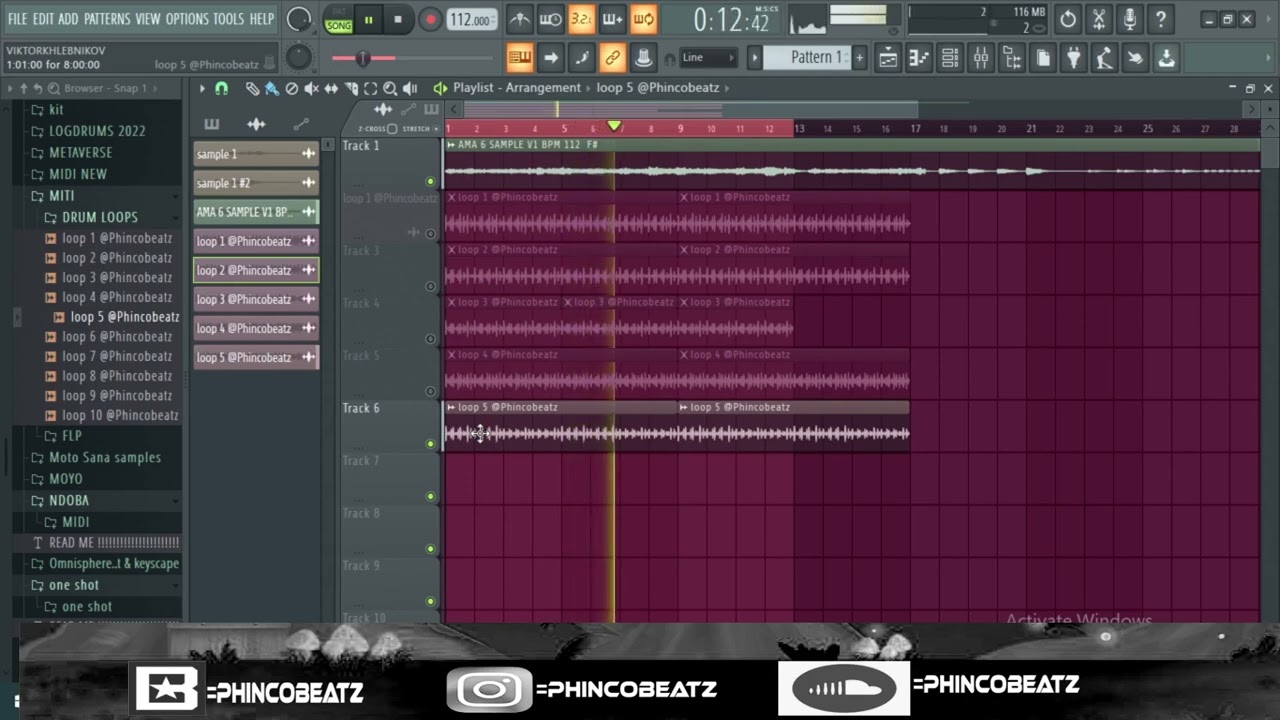Select the Playback speaker tool

pyautogui.click(x=410, y=88)
